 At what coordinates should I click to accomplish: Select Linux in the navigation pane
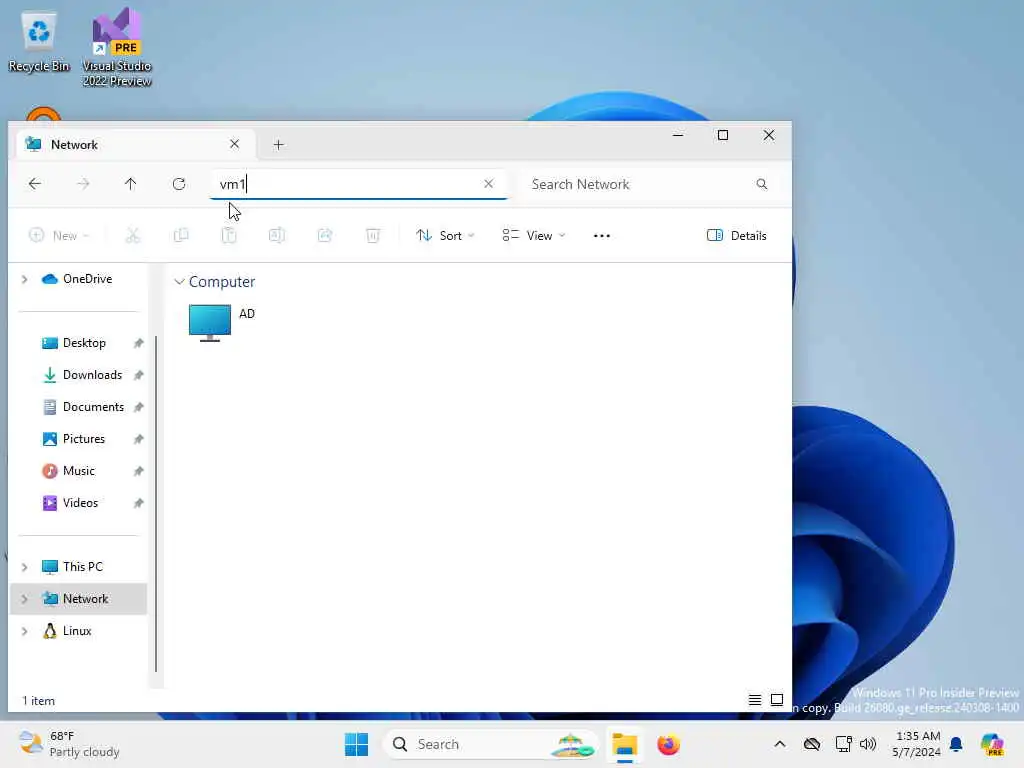coord(76,631)
